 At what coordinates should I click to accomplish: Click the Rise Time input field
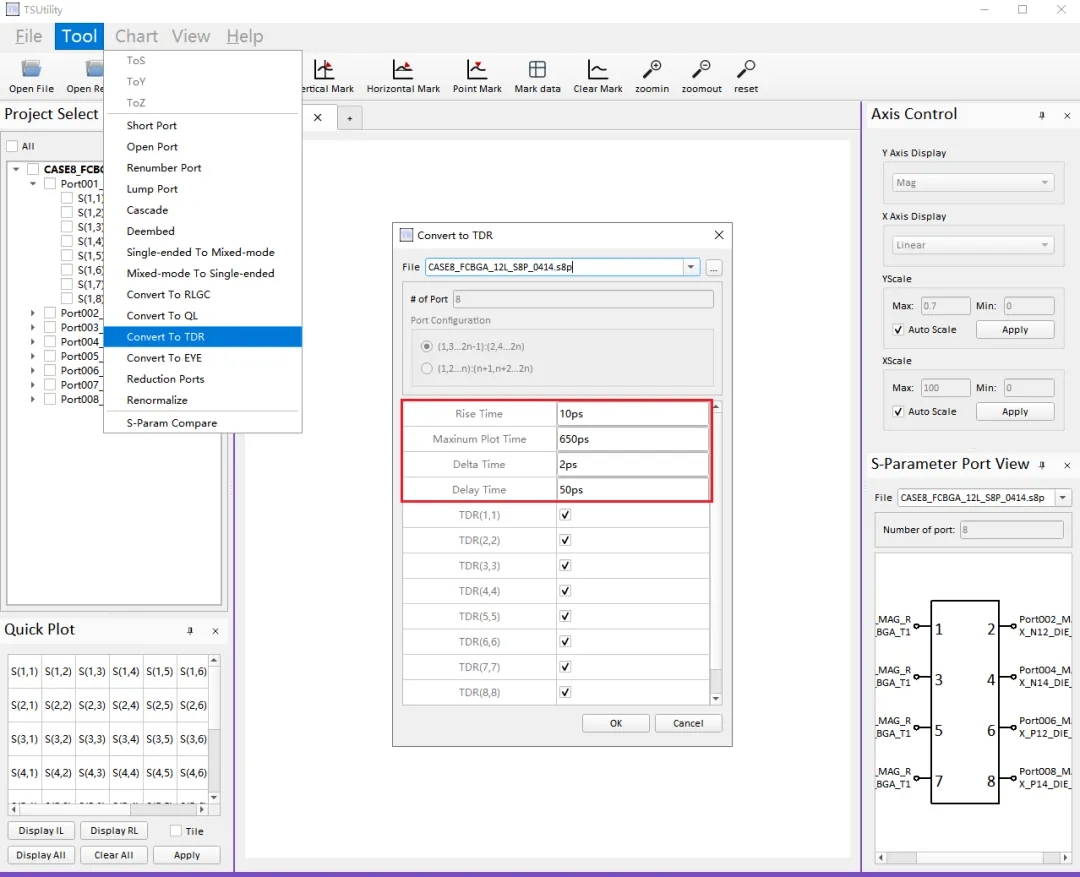click(x=632, y=414)
